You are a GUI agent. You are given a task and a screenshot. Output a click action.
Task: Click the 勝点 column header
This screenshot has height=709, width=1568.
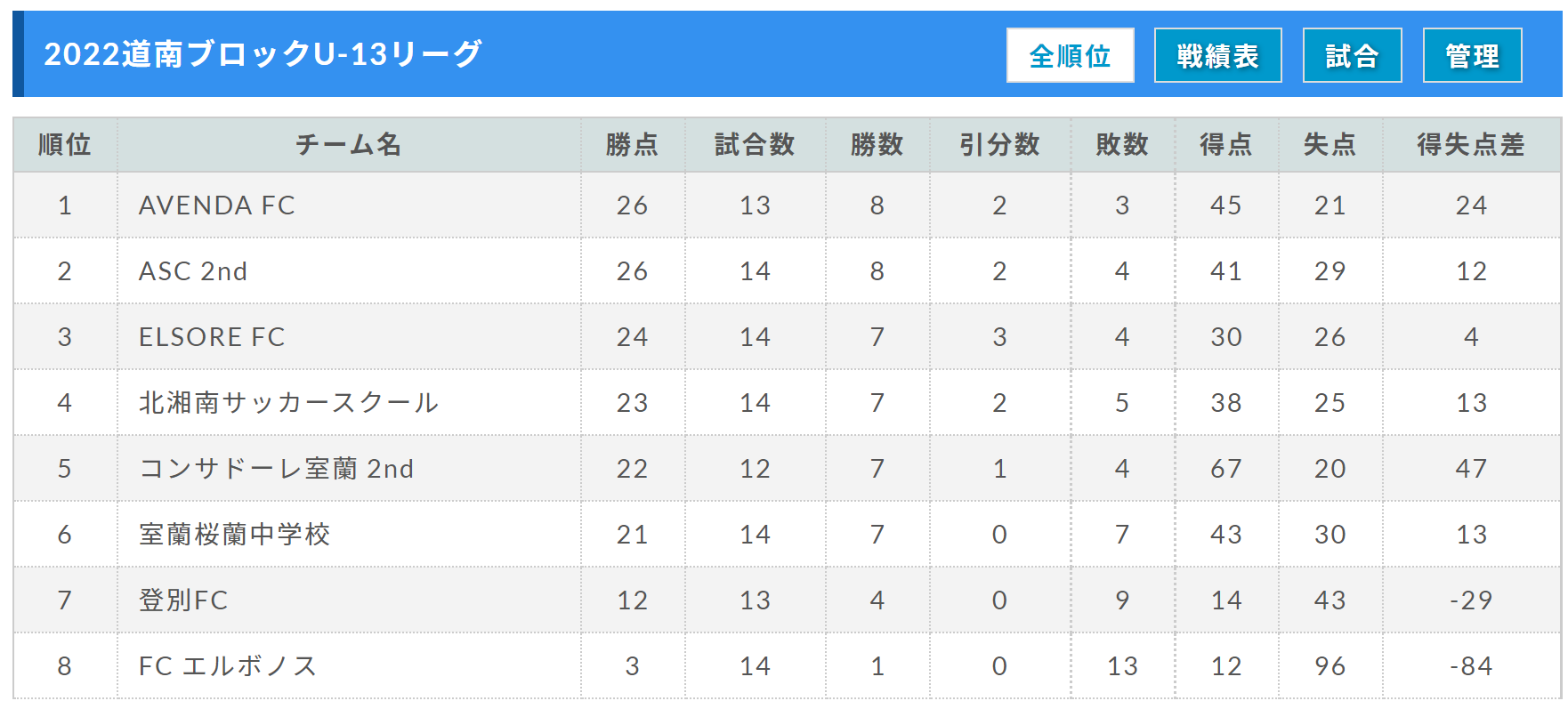click(633, 144)
